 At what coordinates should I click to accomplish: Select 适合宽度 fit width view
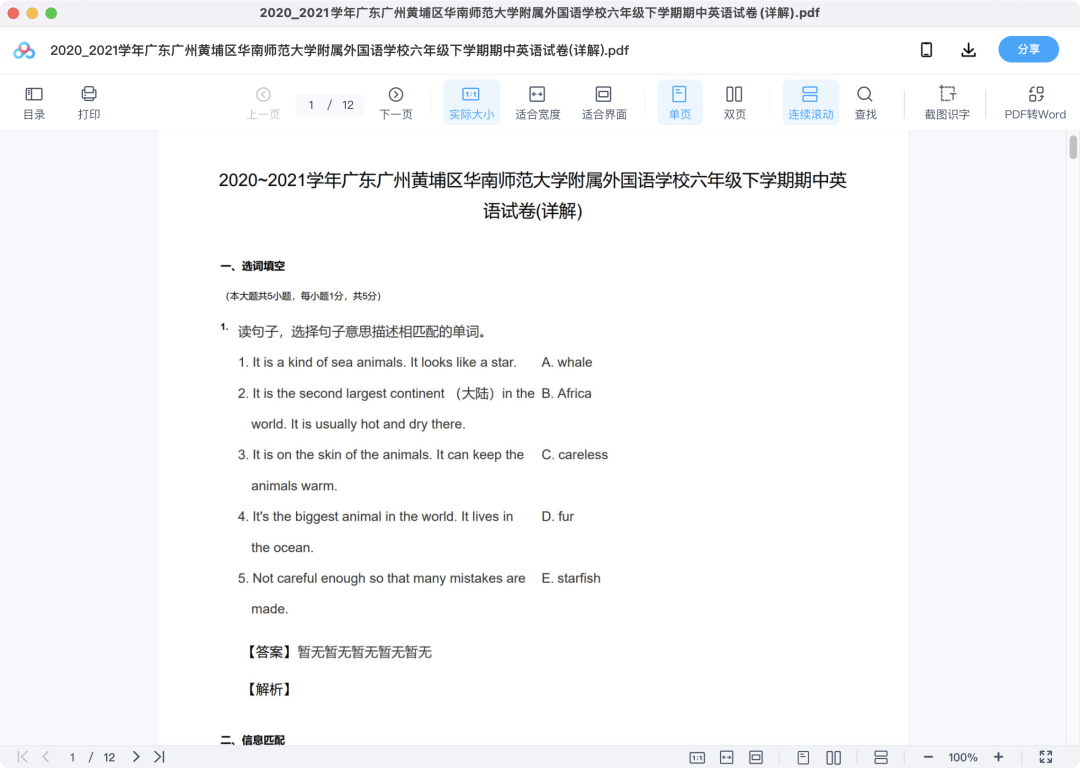tap(537, 103)
